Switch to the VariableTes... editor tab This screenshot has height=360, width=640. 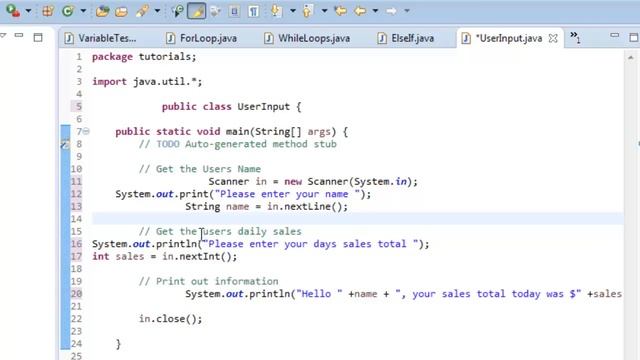100,38
